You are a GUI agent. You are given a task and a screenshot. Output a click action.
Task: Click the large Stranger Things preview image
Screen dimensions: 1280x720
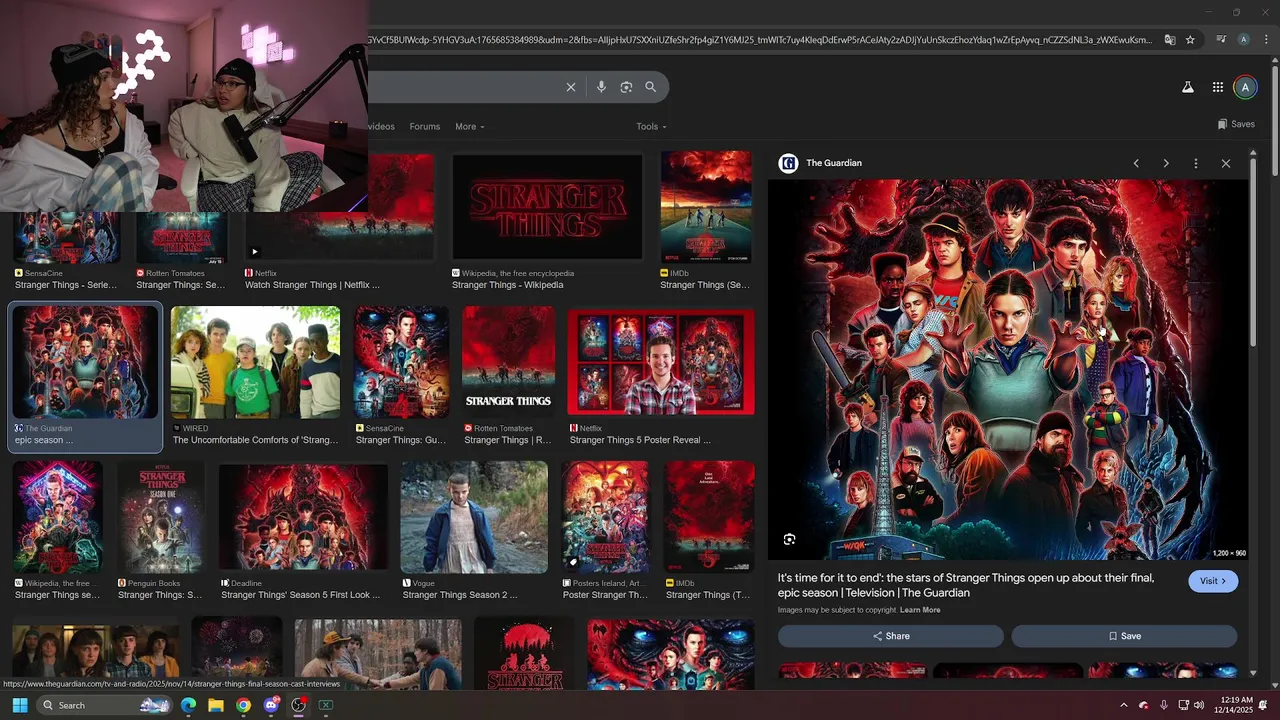coord(1008,370)
